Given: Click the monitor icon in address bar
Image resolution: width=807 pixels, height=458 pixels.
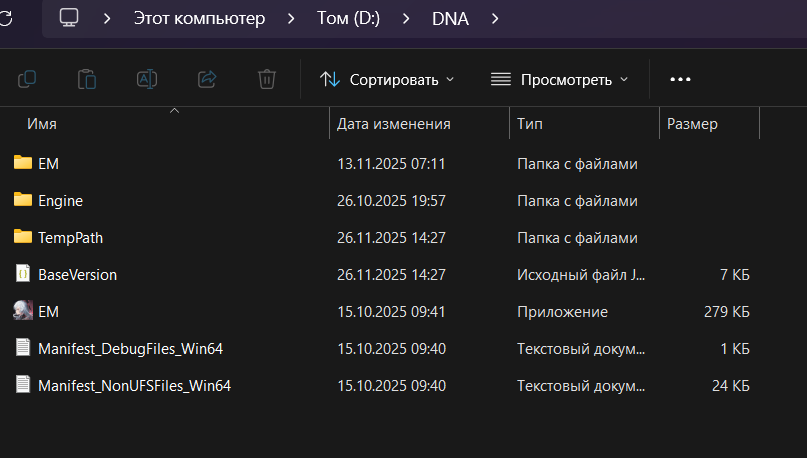Looking at the screenshot, I should tap(69, 18).
